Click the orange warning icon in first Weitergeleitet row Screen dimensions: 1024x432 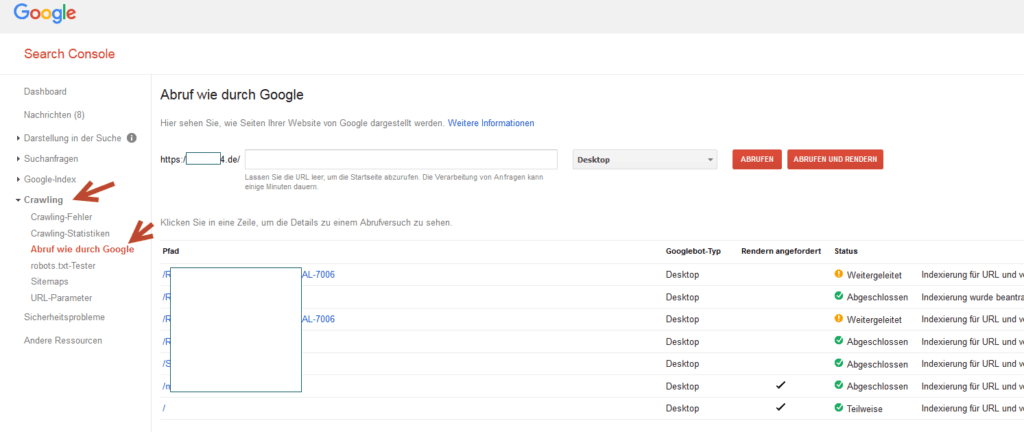[x=839, y=274]
